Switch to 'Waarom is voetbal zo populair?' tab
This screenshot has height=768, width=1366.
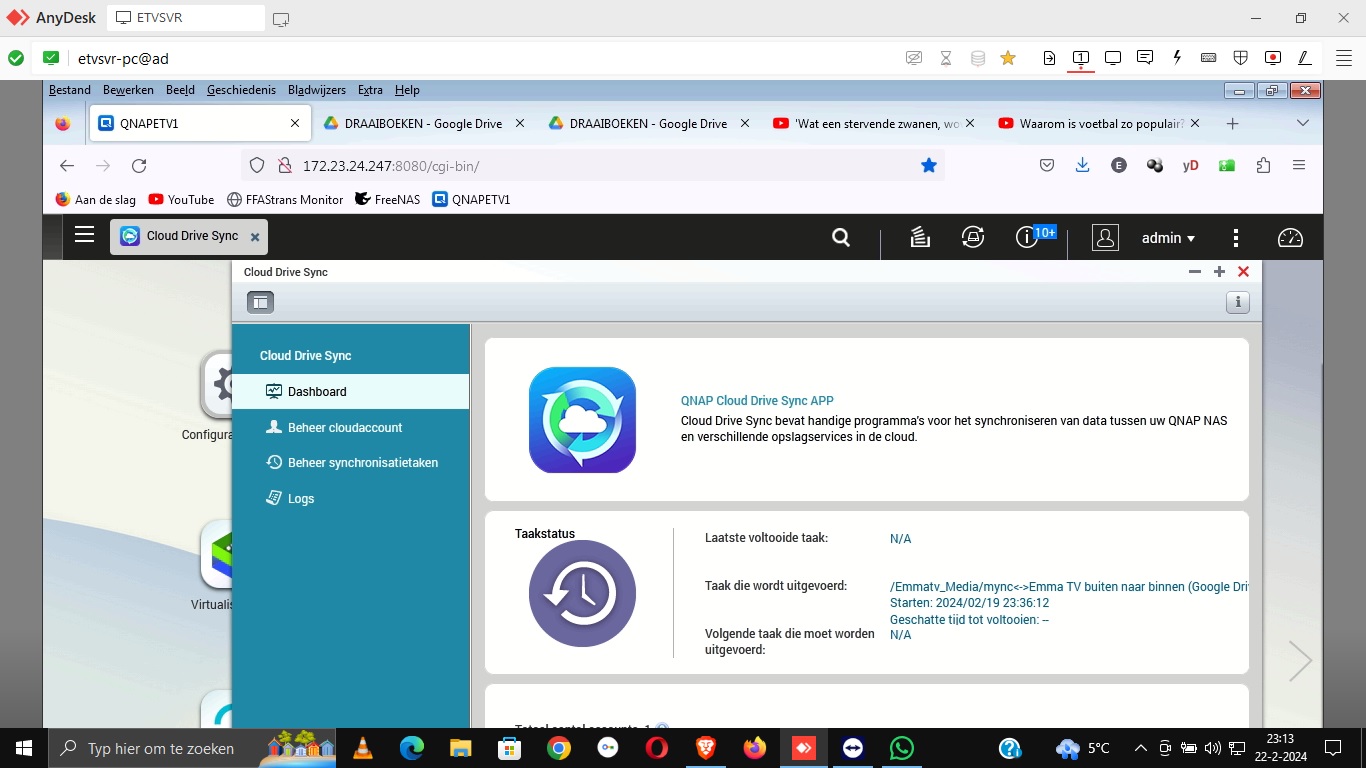[1100, 124]
